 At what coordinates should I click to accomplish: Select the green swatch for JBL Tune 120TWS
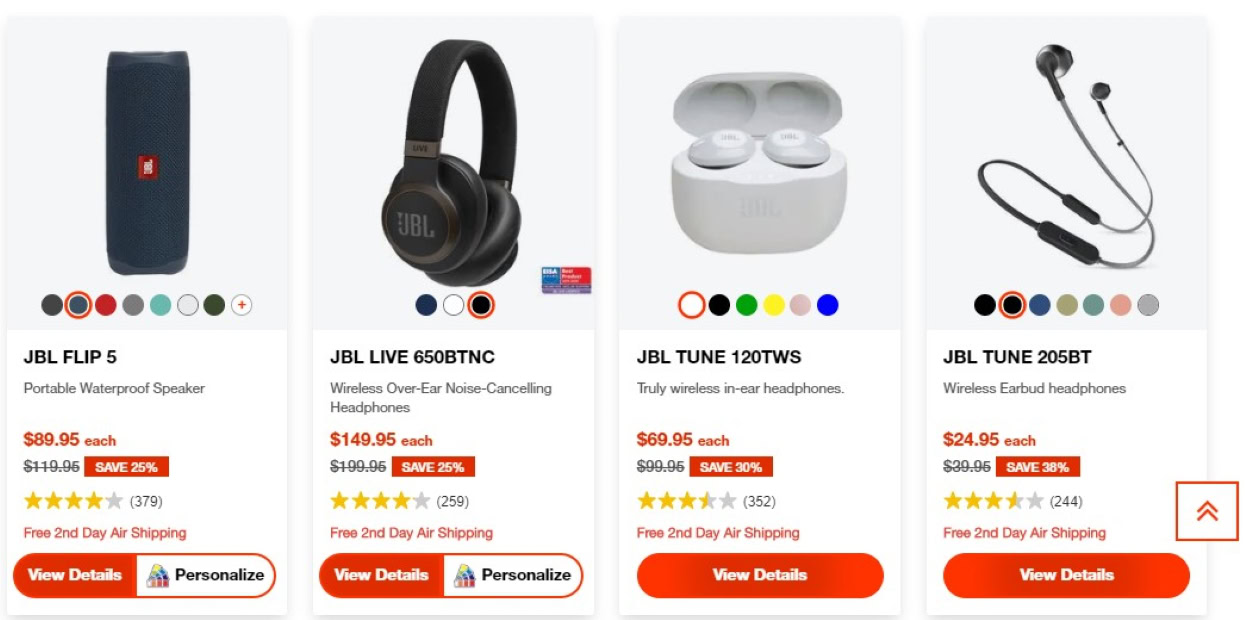(x=746, y=305)
